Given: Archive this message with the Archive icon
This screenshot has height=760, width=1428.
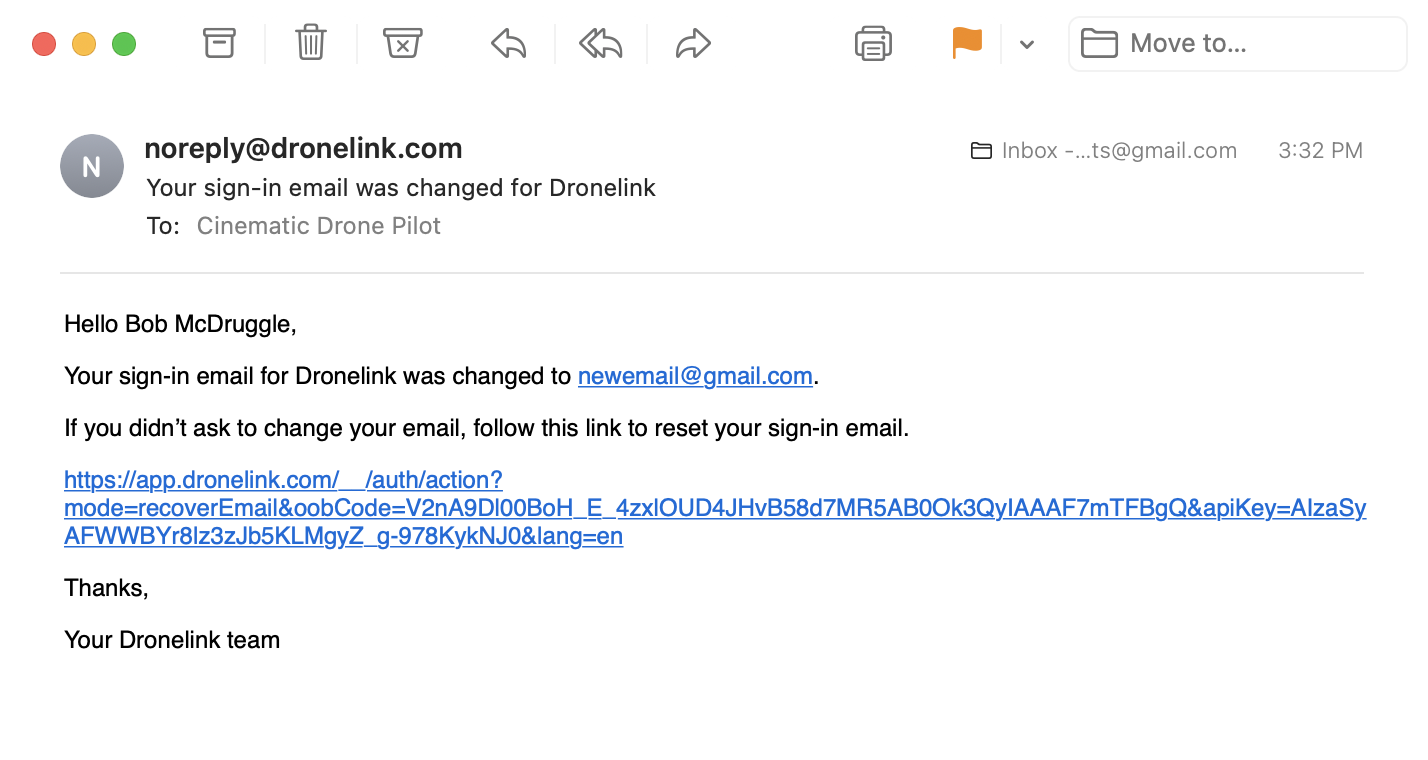Looking at the screenshot, I should pyautogui.click(x=219, y=43).
